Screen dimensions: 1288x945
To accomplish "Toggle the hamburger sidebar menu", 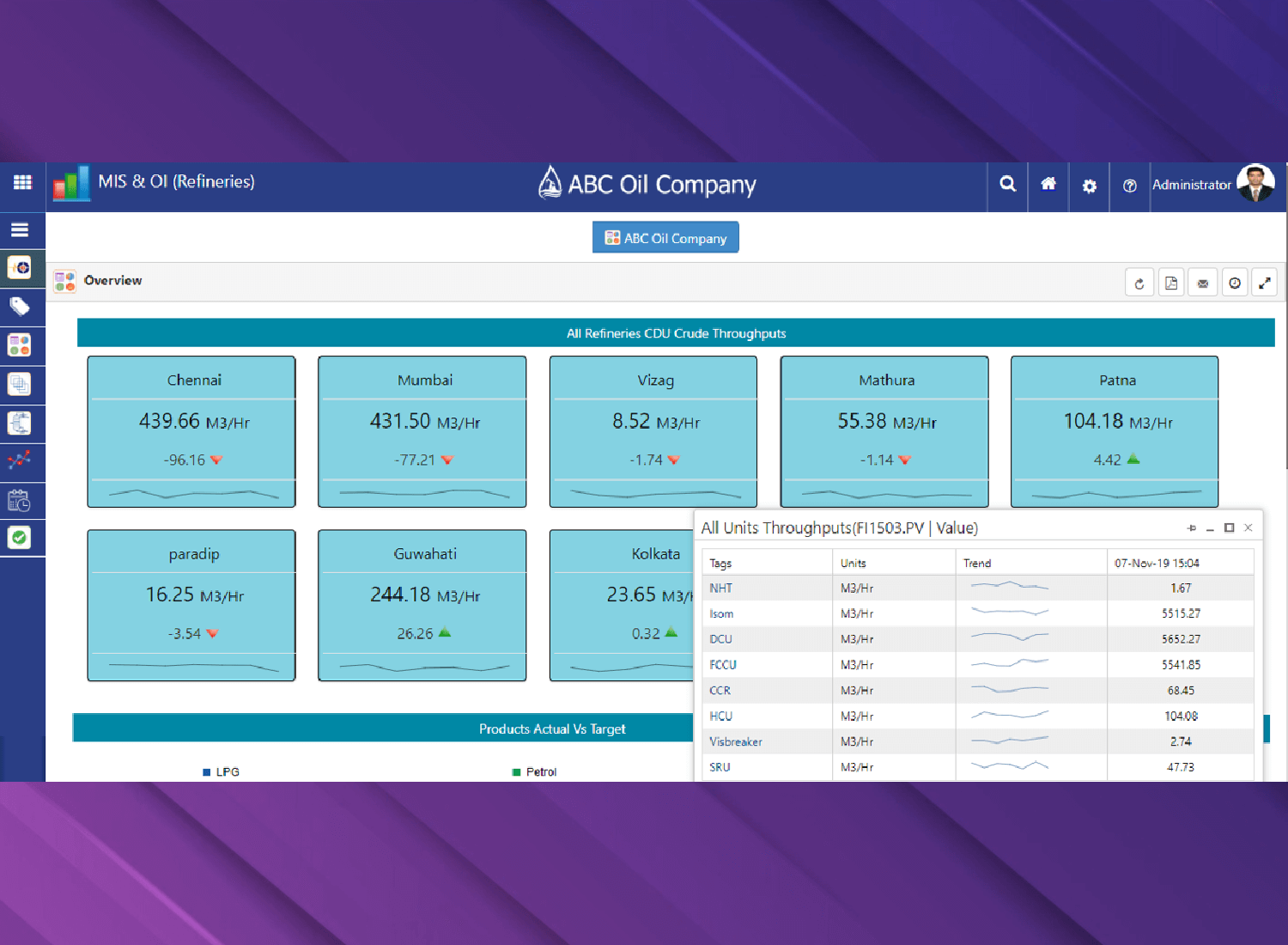I will 20,230.
